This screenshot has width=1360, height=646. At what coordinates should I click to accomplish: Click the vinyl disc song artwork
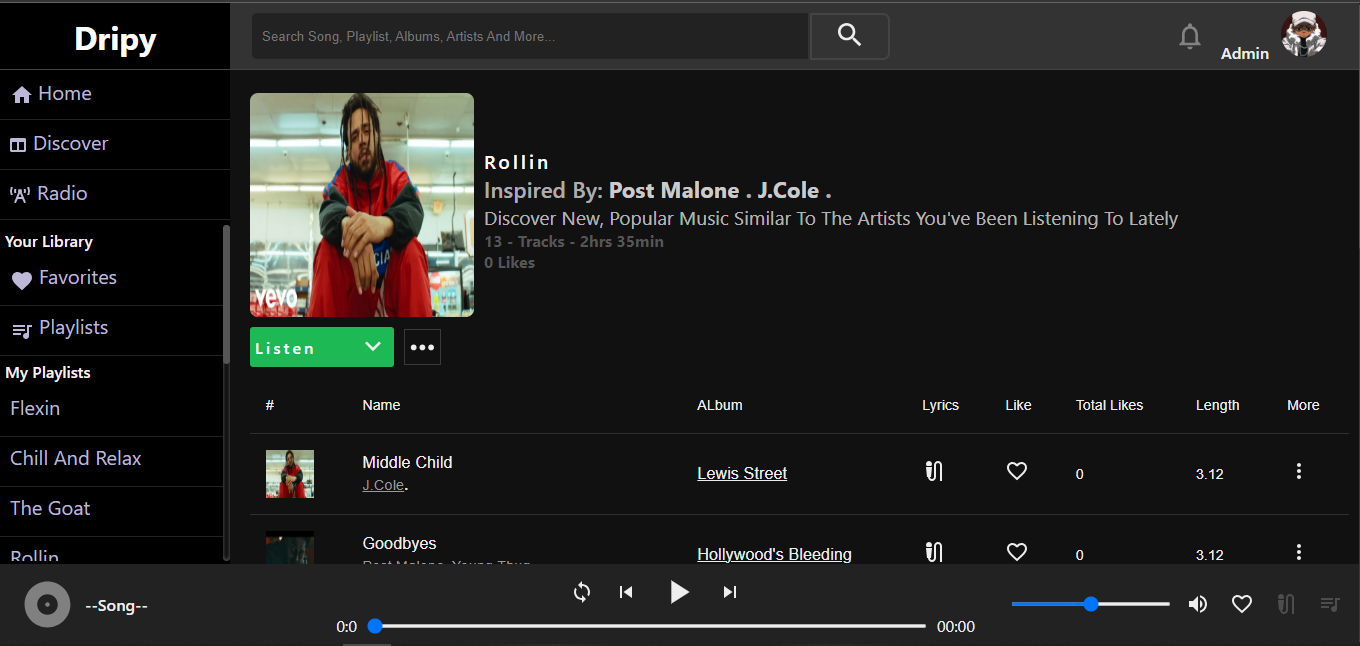pos(47,605)
